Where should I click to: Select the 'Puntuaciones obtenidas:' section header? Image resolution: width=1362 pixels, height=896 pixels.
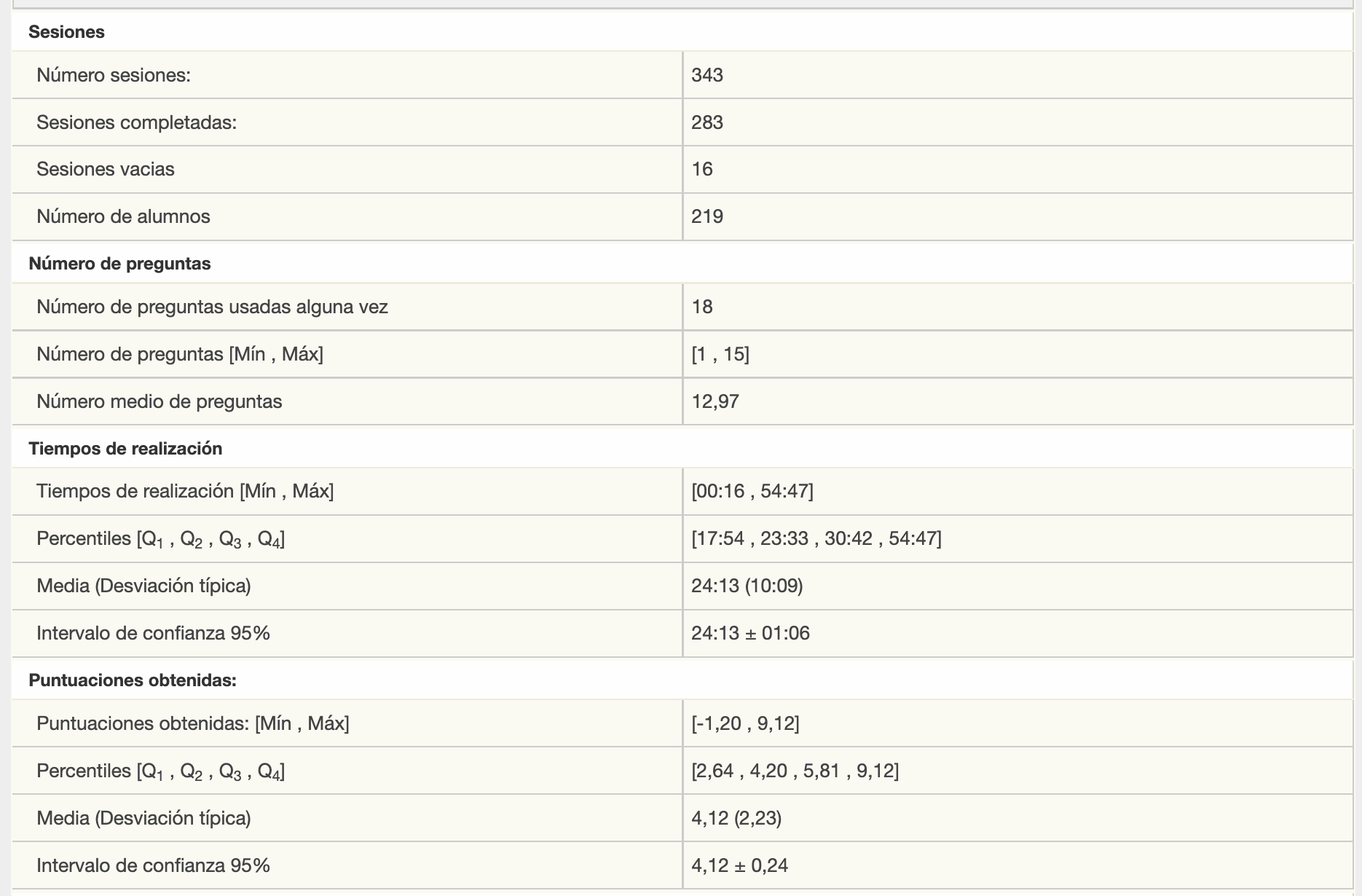pos(133,680)
